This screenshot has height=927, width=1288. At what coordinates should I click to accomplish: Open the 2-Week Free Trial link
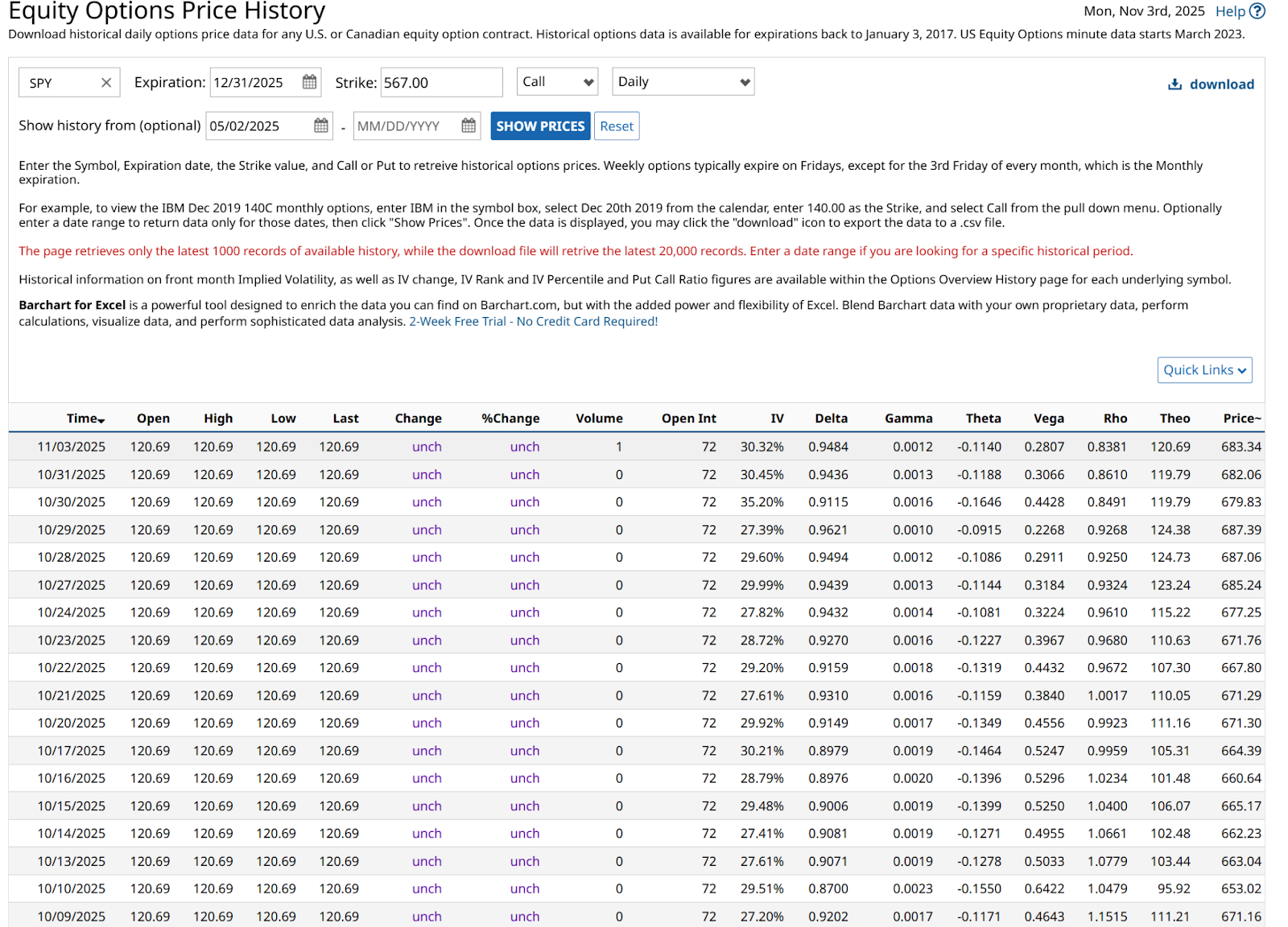(533, 322)
